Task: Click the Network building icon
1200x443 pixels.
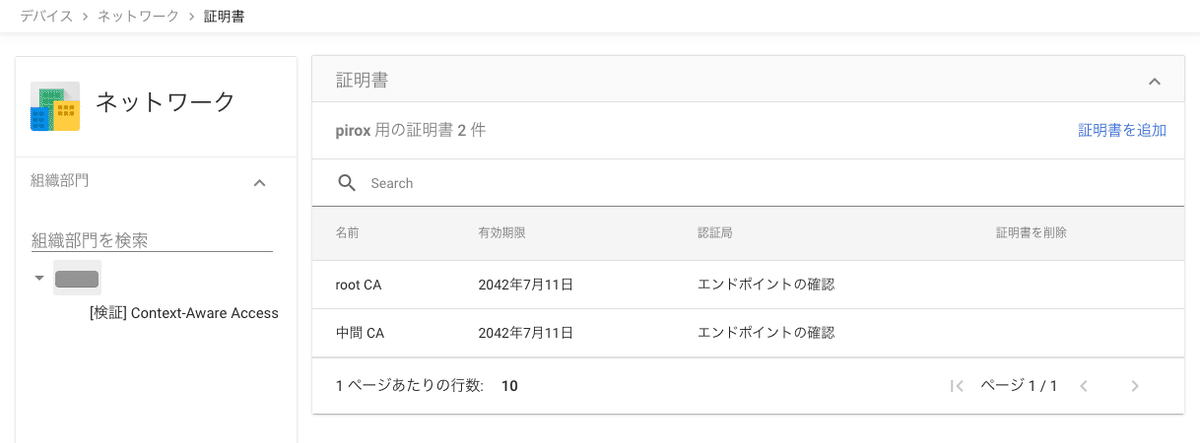Action: (x=55, y=107)
